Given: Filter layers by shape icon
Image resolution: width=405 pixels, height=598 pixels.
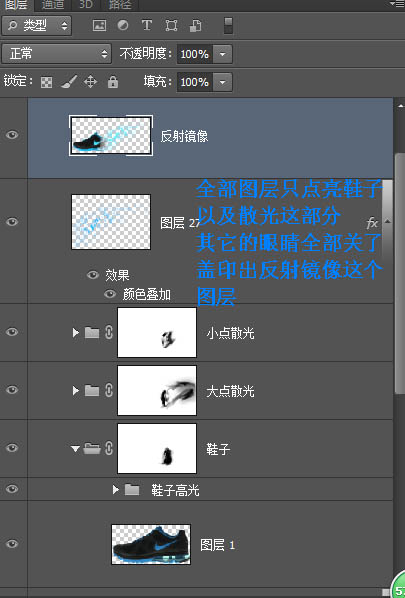Looking at the screenshot, I should pos(171,26).
